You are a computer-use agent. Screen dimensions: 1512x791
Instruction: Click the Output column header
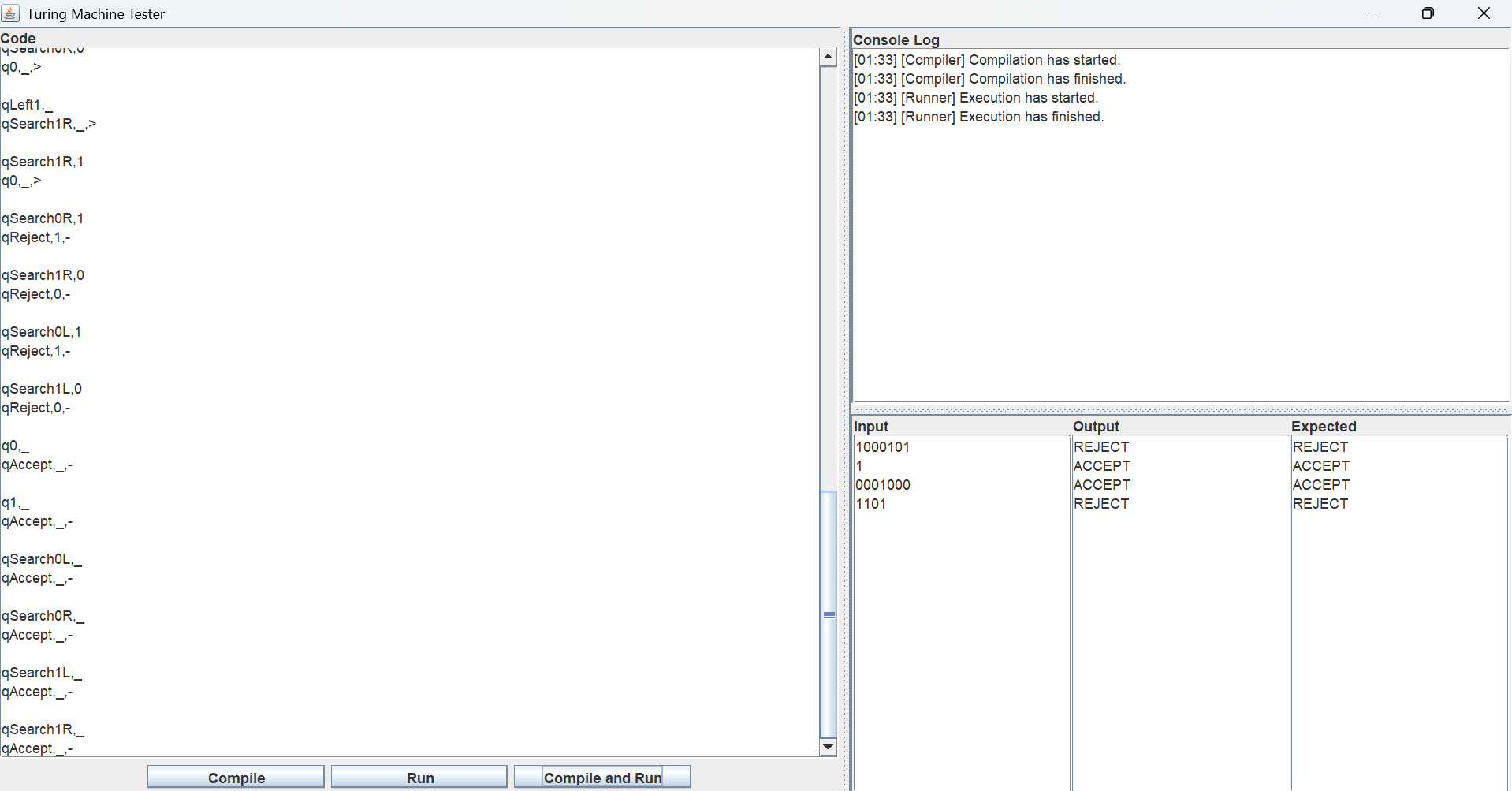click(x=1096, y=427)
